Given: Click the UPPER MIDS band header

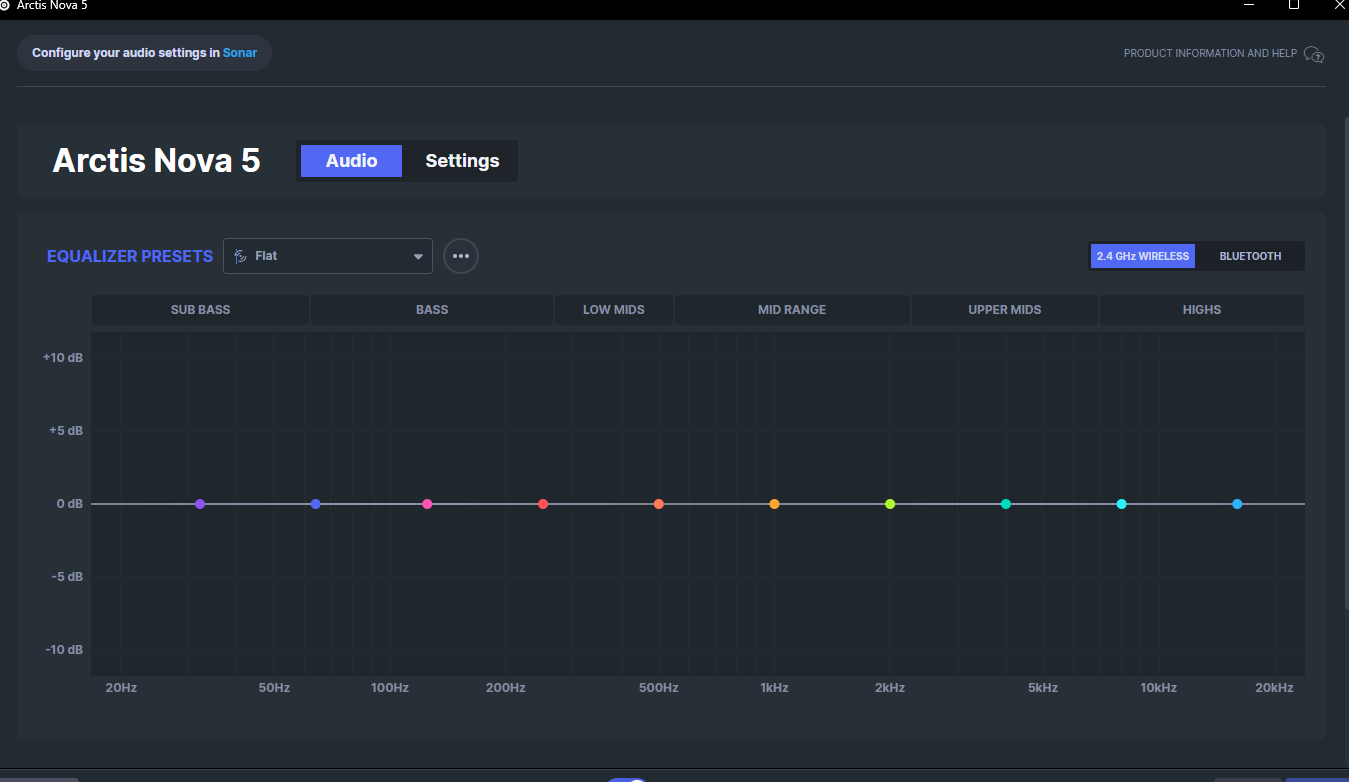Looking at the screenshot, I should point(1005,310).
